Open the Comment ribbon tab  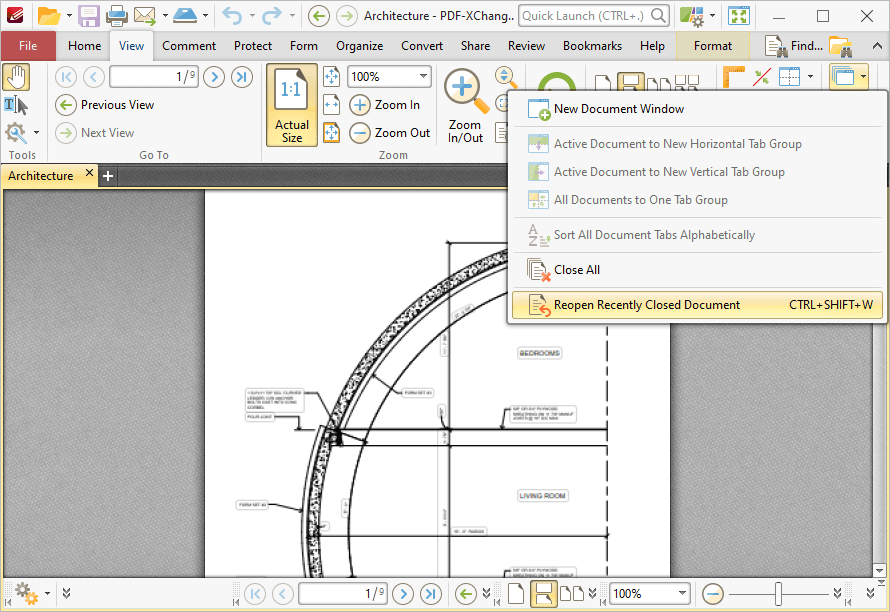[189, 46]
